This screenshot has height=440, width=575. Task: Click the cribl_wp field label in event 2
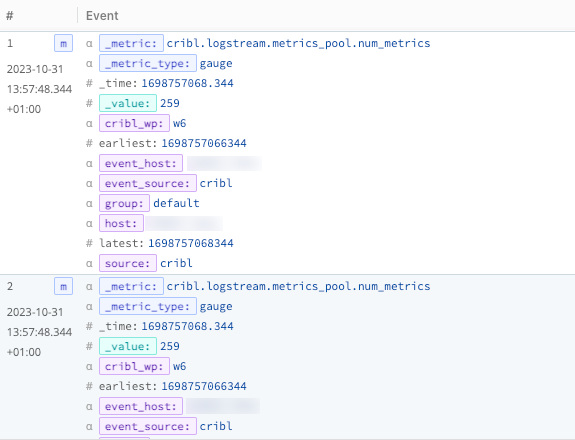click(134, 366)
